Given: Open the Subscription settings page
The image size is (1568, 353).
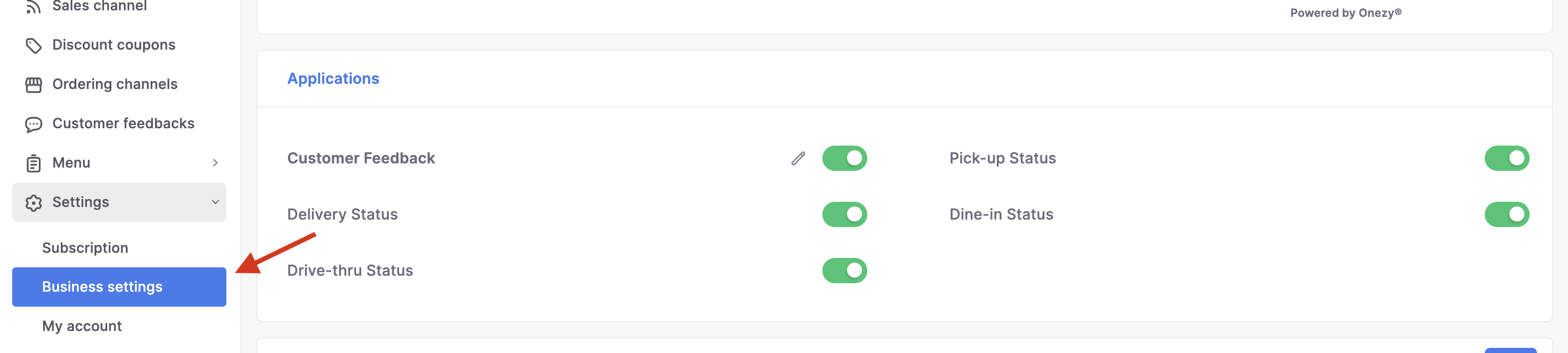Looking at the screenshot, I should tap(85, 248).
